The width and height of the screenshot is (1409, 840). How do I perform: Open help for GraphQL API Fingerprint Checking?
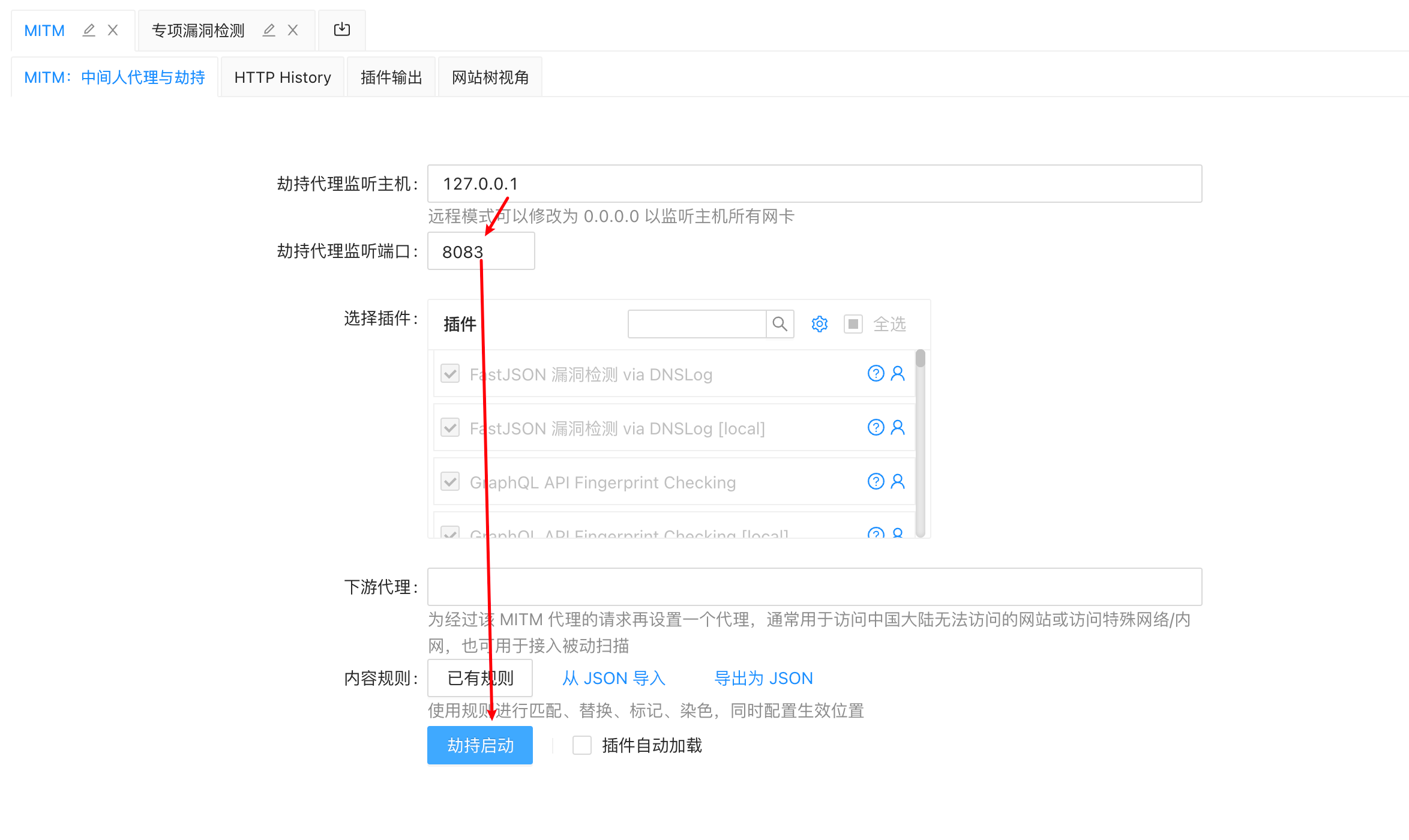[876, 482]
